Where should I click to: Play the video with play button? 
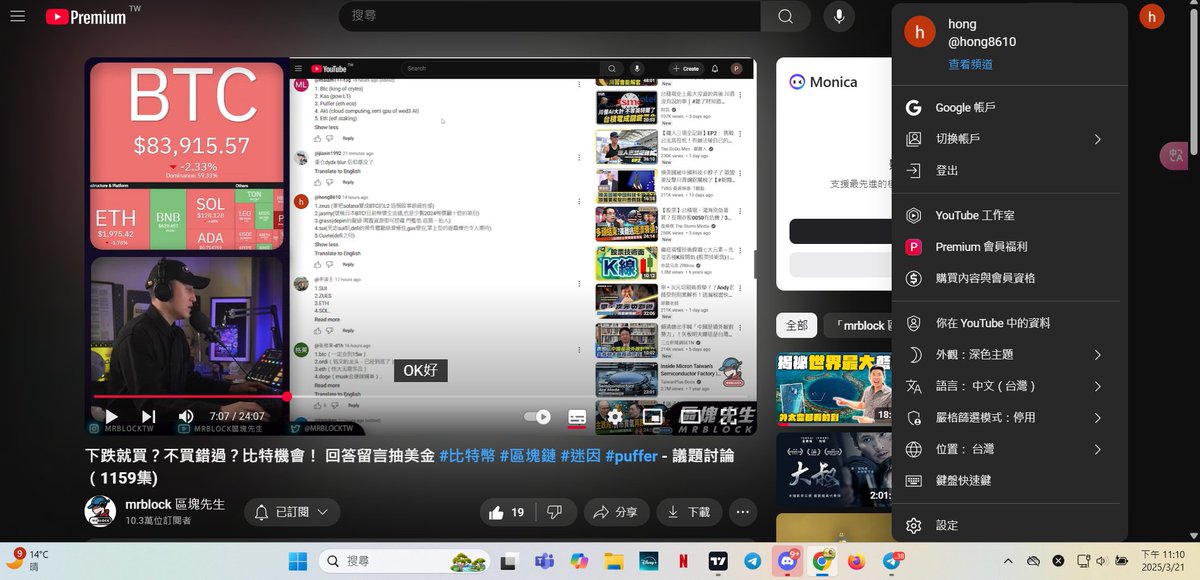(112, 416)
